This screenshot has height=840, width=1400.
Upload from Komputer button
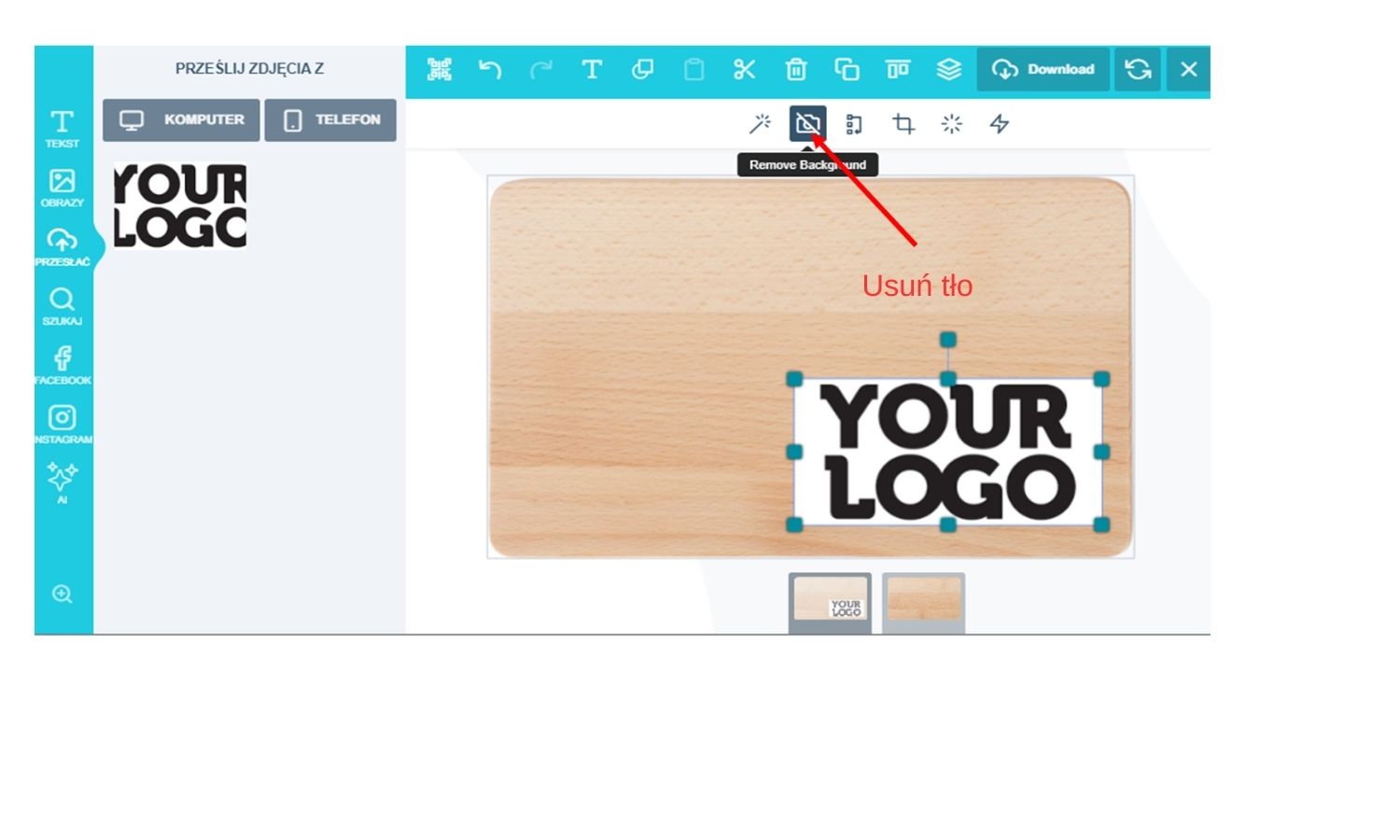click(x=181, y=120)
